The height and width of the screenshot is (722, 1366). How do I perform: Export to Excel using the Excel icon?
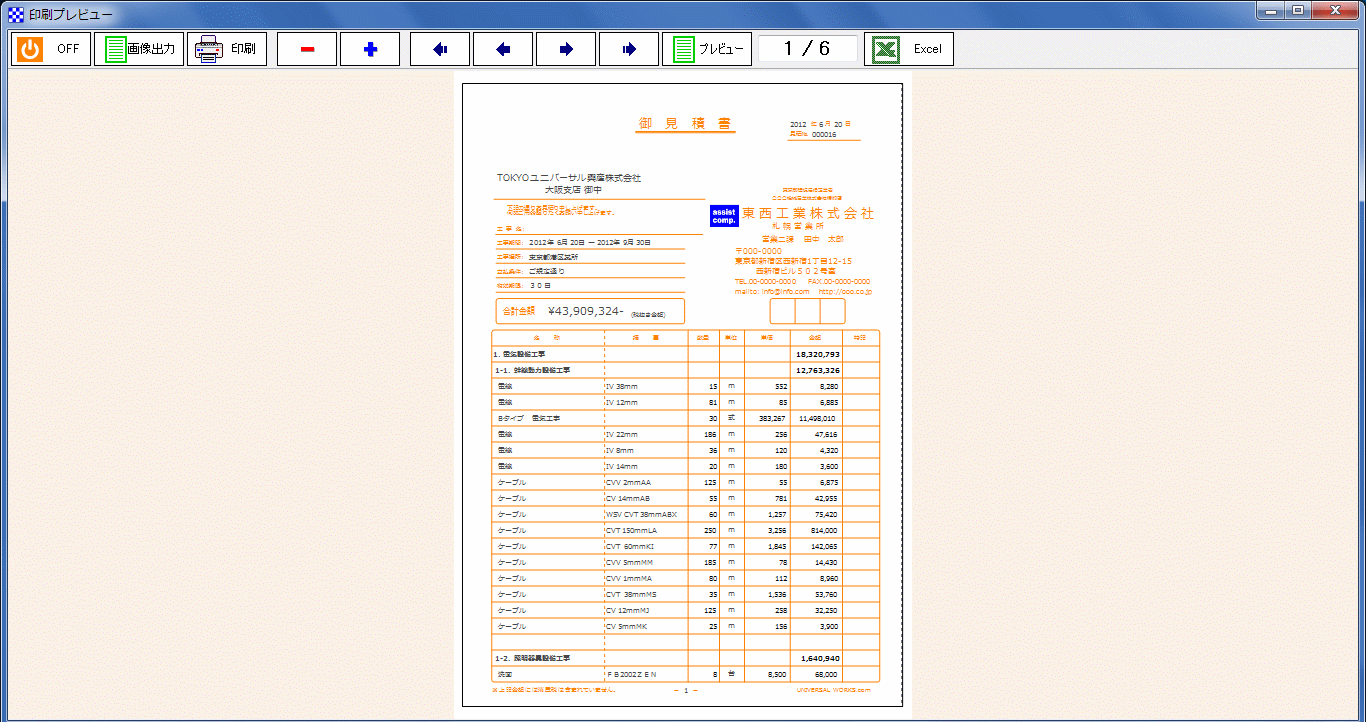tap(884, 49)
